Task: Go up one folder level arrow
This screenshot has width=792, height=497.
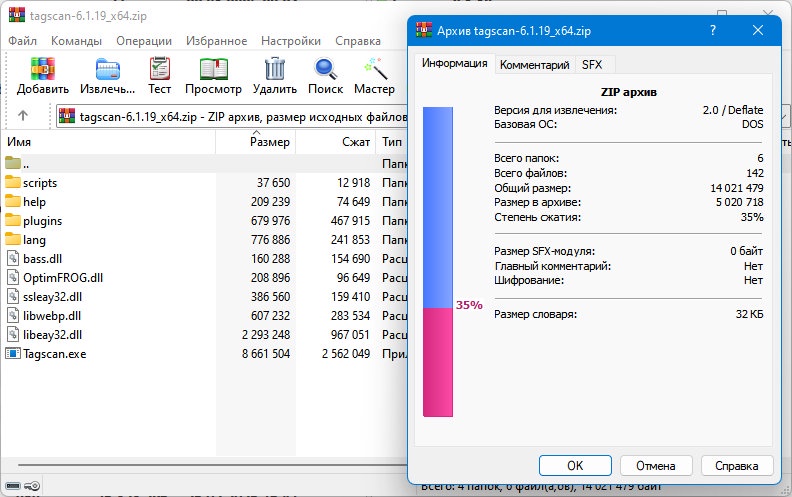Action: pyautogui.click(x=23, y=116)
